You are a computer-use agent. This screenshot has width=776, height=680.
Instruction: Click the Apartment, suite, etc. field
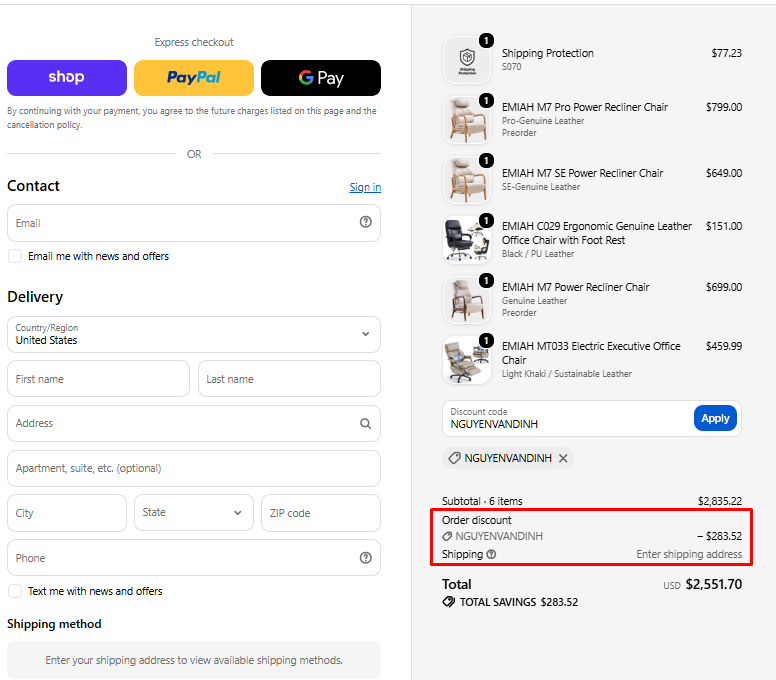click(194, 468)
